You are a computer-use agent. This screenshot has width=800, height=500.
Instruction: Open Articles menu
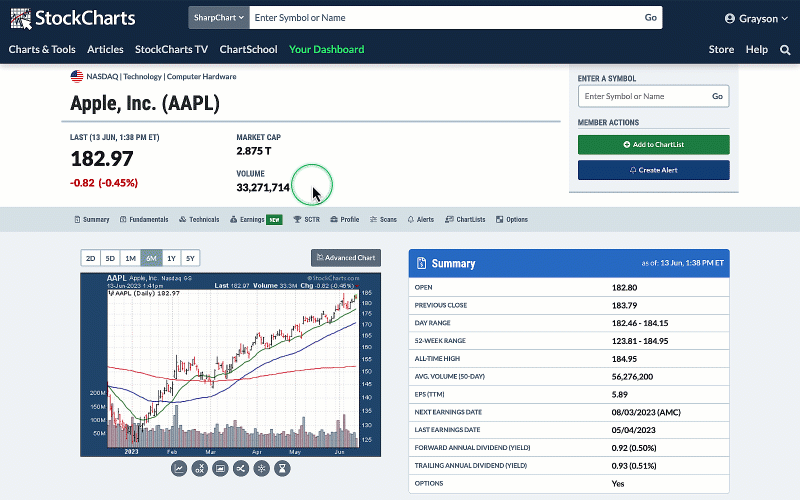pos(105,49)
